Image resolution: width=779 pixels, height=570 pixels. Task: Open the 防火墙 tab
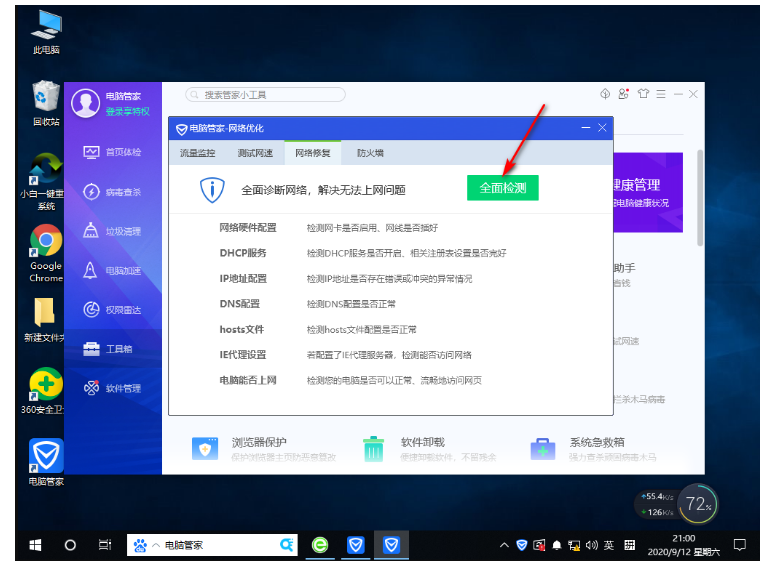[x=370, y=153]
